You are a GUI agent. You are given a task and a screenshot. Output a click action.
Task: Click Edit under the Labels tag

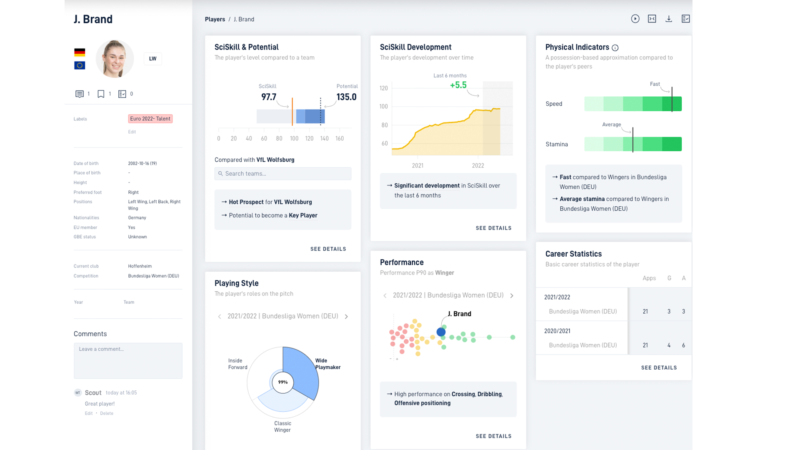(x=132, y=132)
